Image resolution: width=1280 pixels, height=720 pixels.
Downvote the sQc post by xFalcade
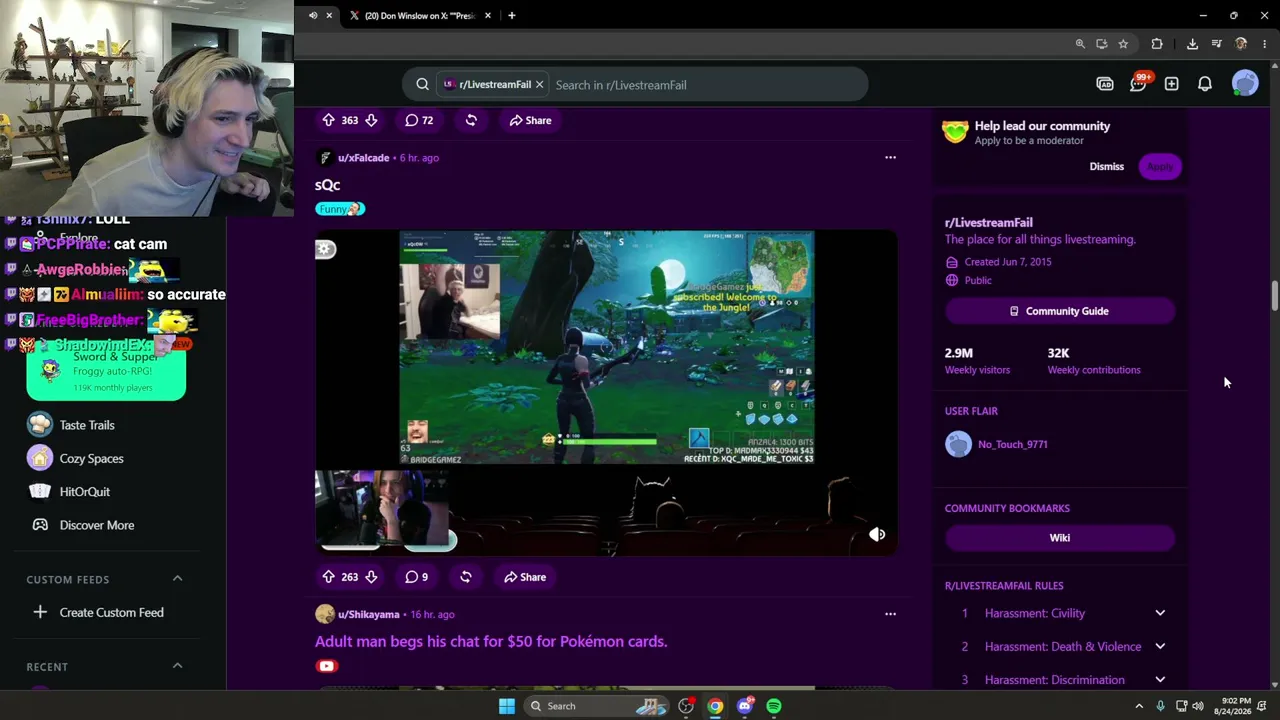point(371,577)
